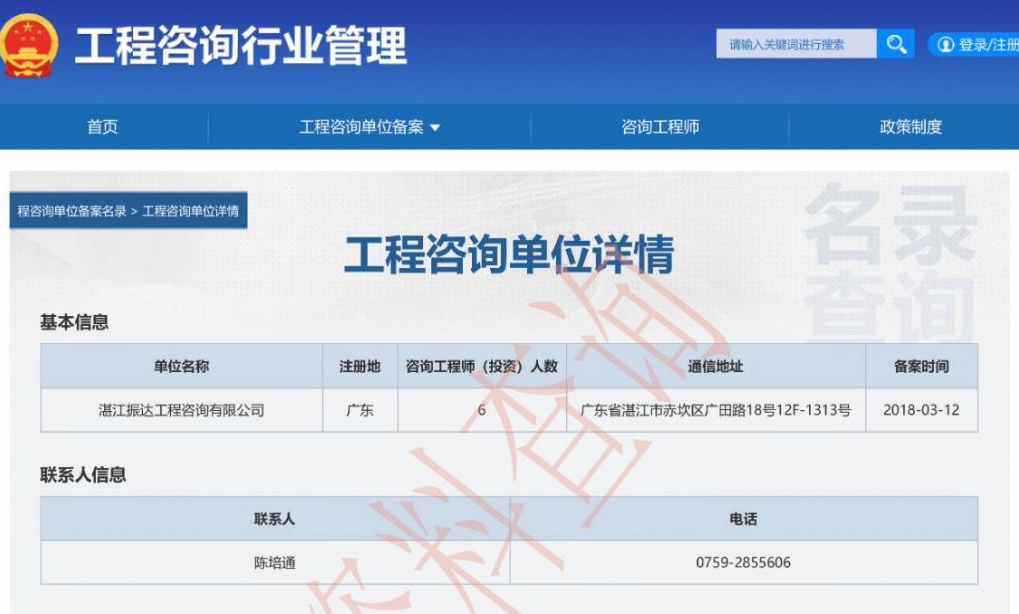Click the 咨询工程师（投资）人数 column header
The image size is (1019, 614).
click(x=482, y=366)
